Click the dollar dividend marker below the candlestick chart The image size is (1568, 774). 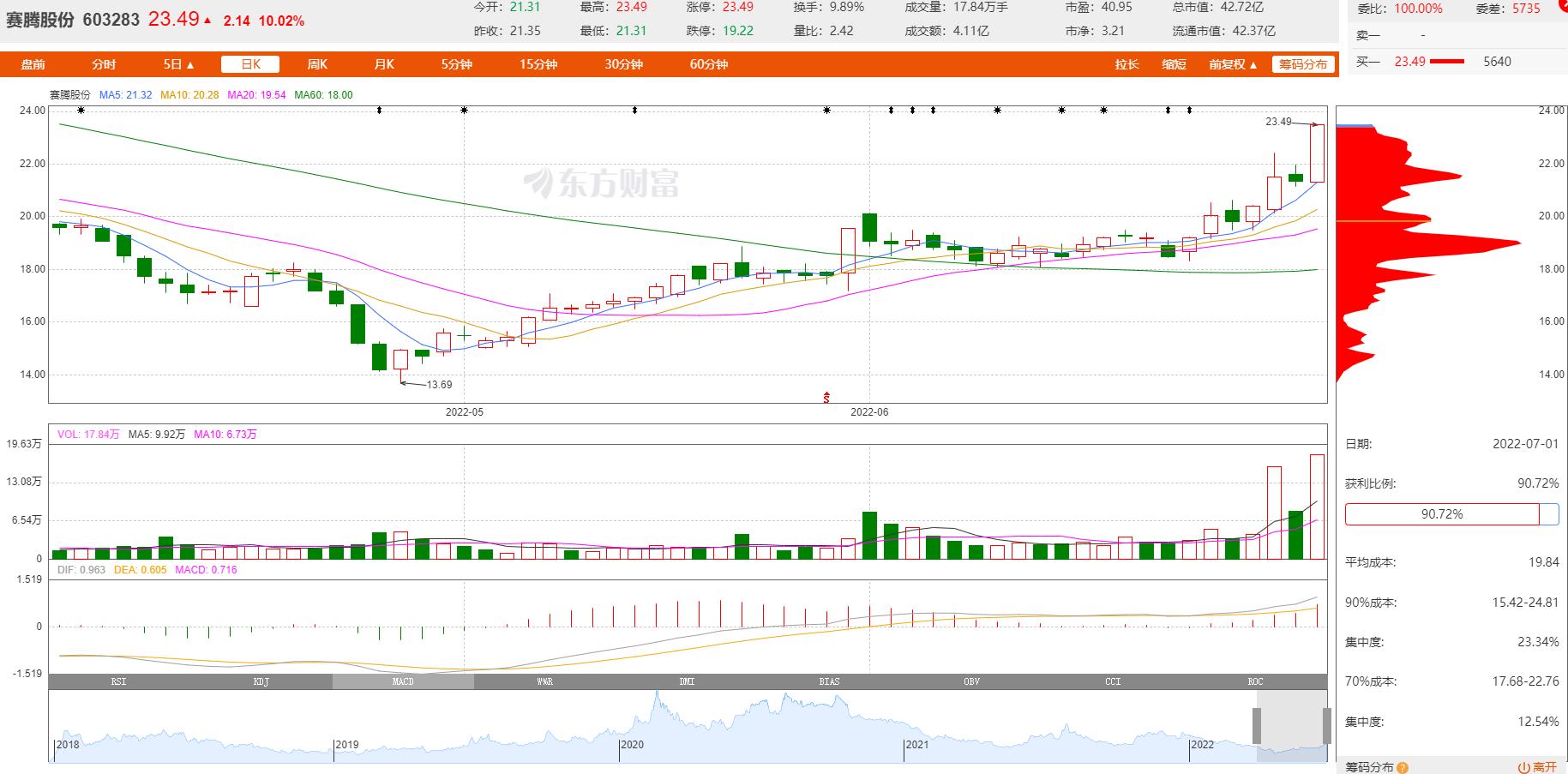point(826,397)
